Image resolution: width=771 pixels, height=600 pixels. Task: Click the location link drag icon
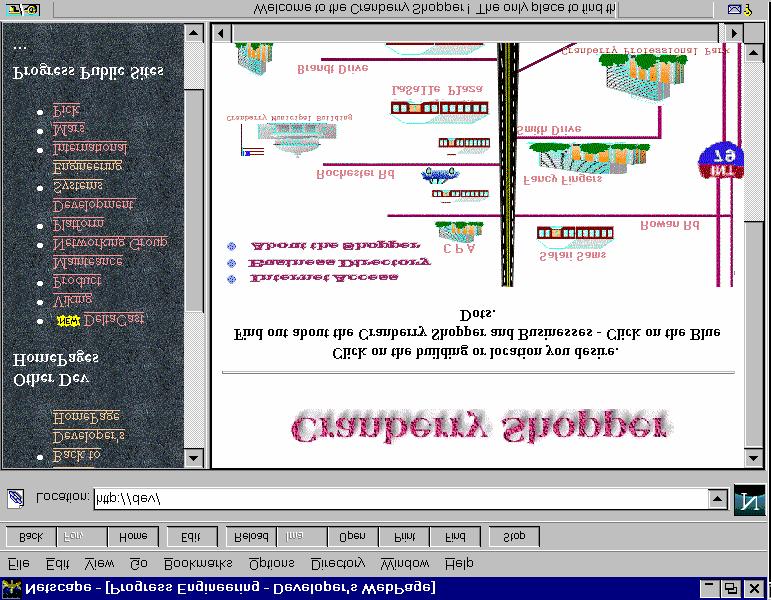pyautogui.click(x=15, y=499)
